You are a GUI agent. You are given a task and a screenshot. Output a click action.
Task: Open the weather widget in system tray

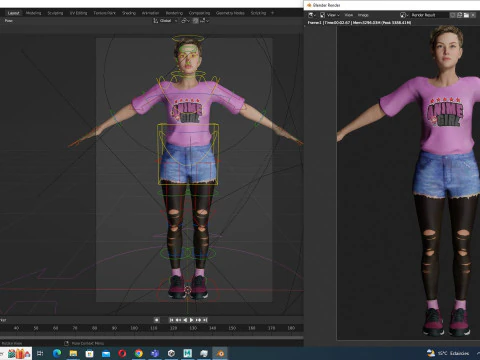[x=448, y=353]
